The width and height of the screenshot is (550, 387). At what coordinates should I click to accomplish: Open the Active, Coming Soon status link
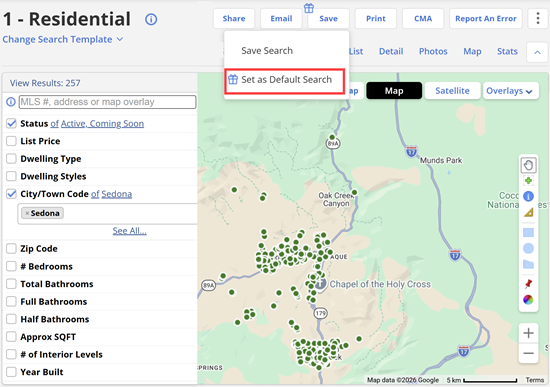(102, 124)
